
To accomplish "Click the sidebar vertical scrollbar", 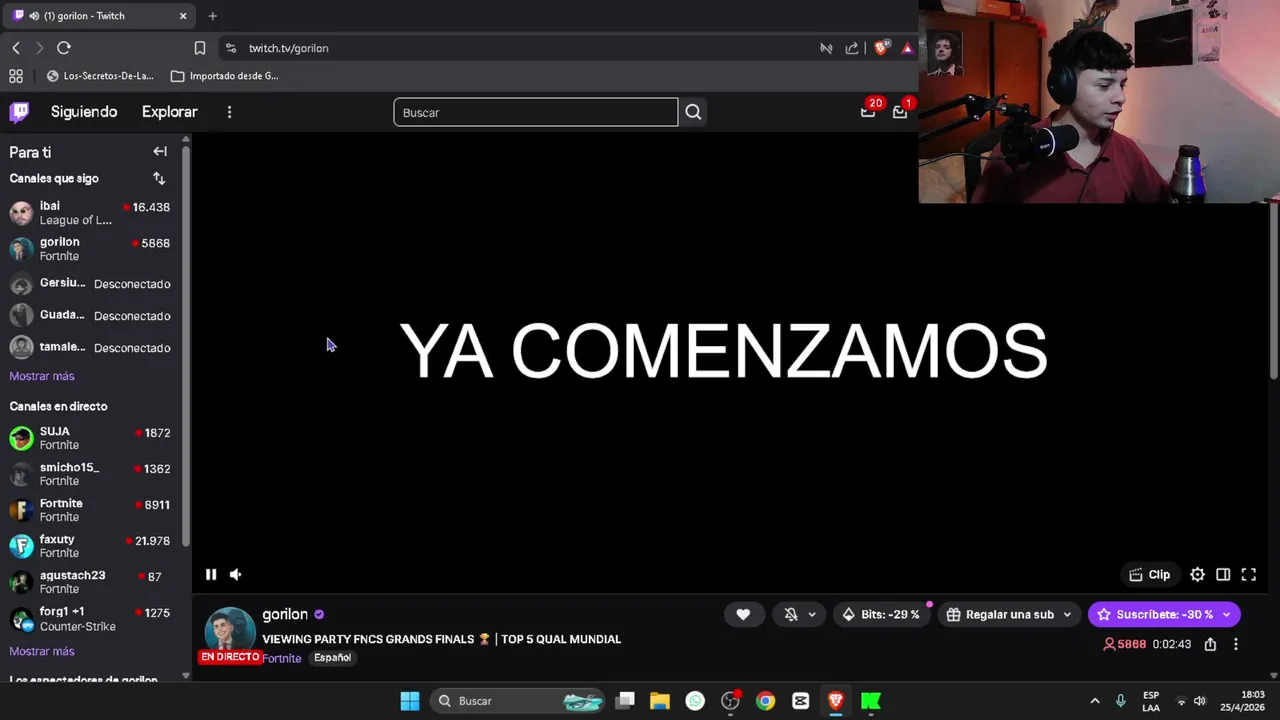I will (x=186, y=345).
